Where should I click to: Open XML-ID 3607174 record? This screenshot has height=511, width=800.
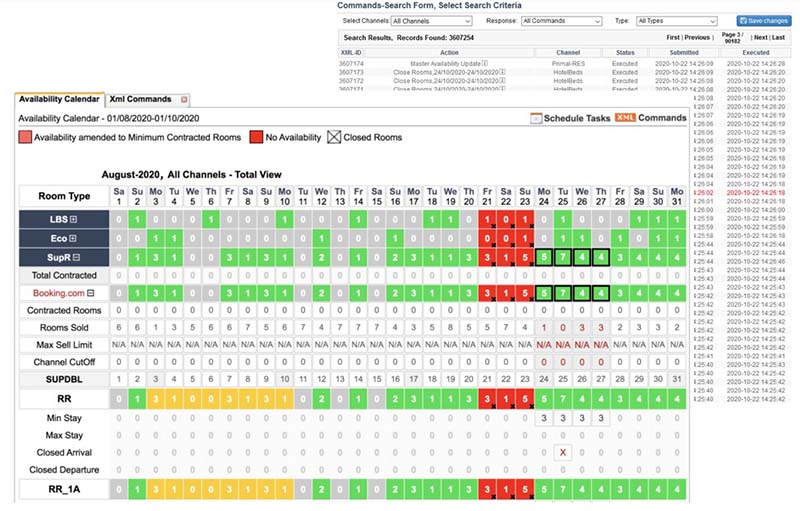(351, 63)
